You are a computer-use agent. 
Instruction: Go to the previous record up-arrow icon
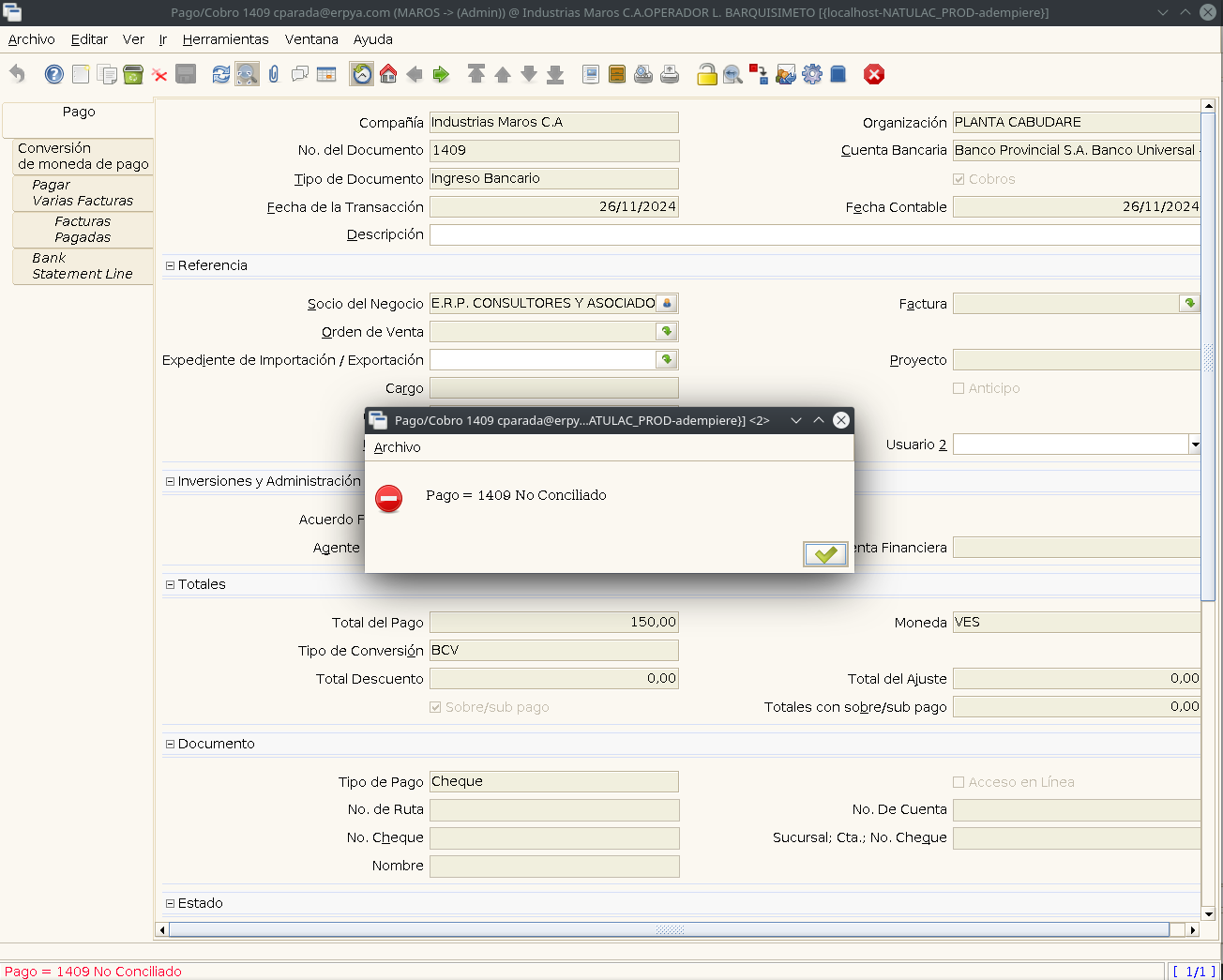point(503,74)
